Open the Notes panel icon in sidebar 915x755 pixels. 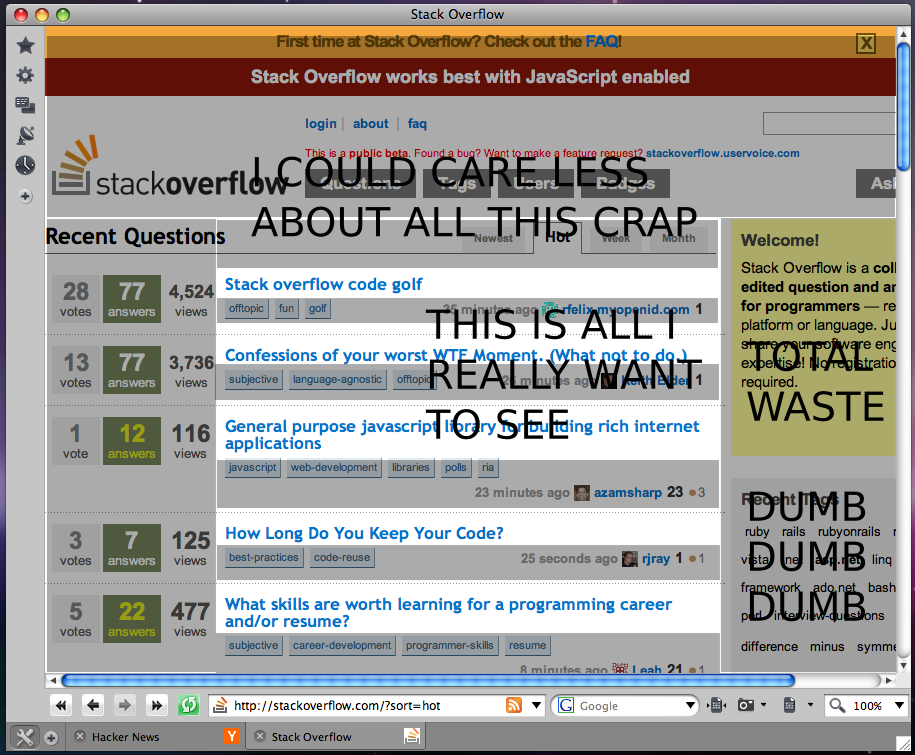tap(25, 105)
